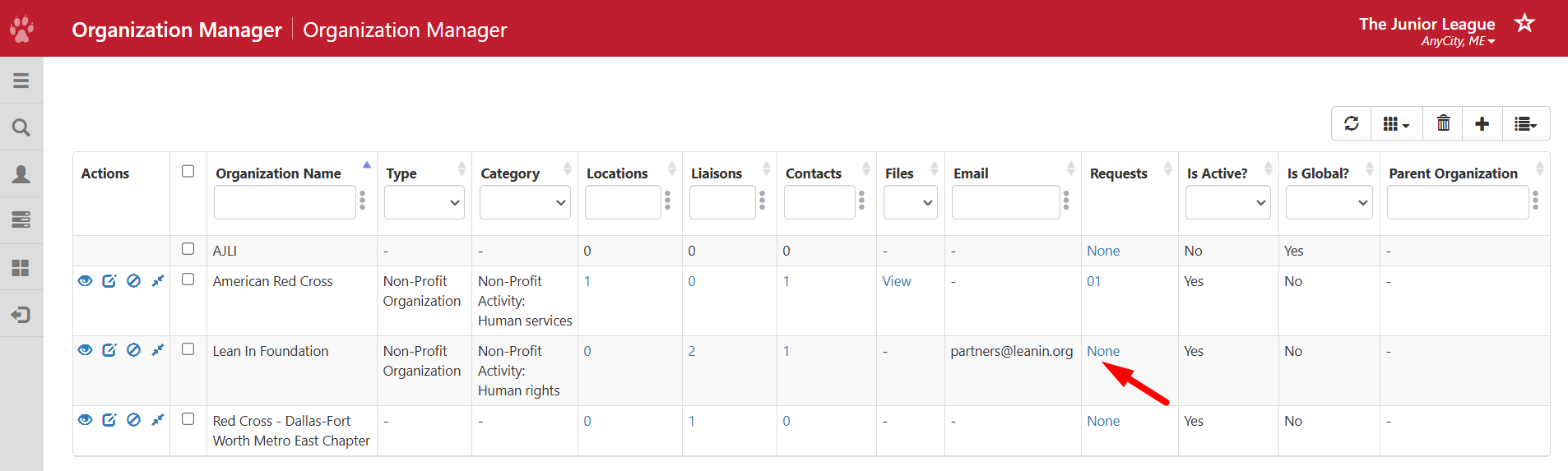Check the AJLI row checkbox
Image resolution: width=1568 pixels, height=471 pixels.
(188, 249)
